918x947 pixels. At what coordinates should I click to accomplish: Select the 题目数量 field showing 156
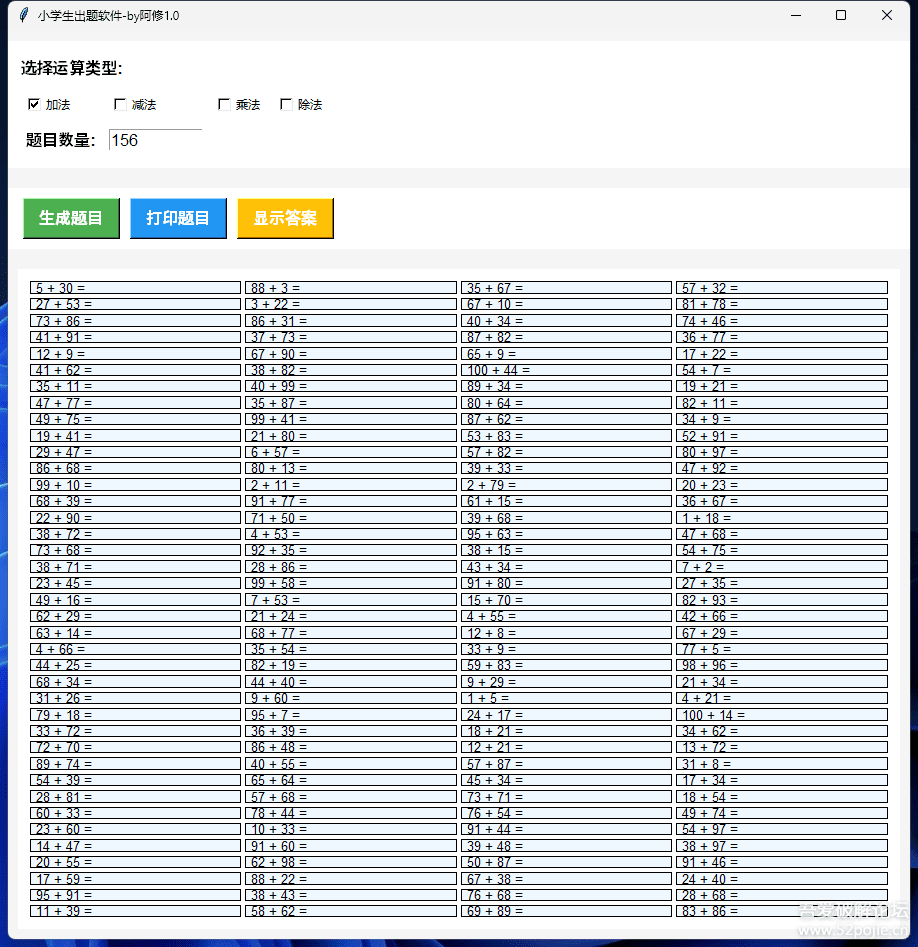click(x=155, y=140)
